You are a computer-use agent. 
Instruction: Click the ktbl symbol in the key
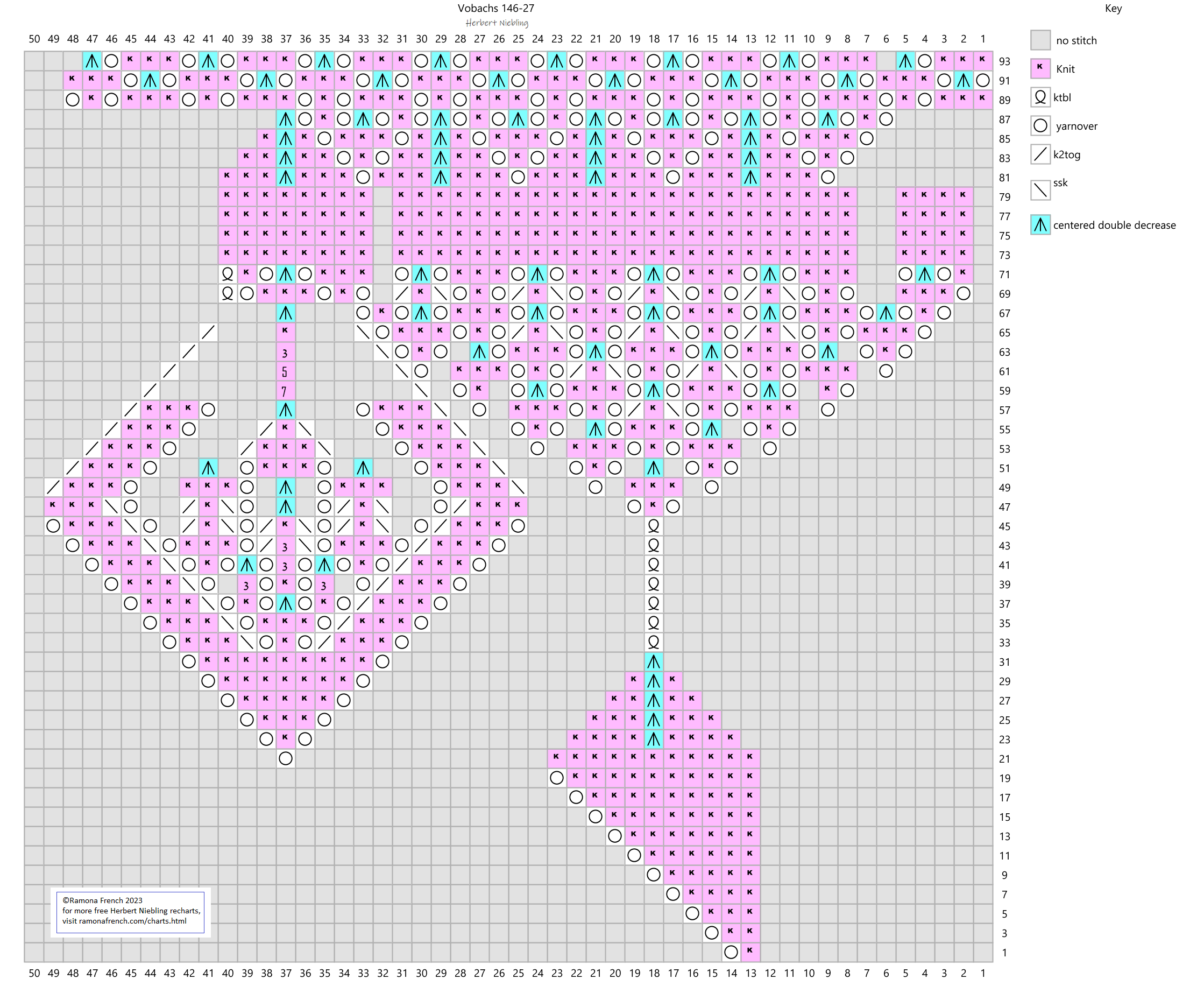click(x=1040, y=97)
